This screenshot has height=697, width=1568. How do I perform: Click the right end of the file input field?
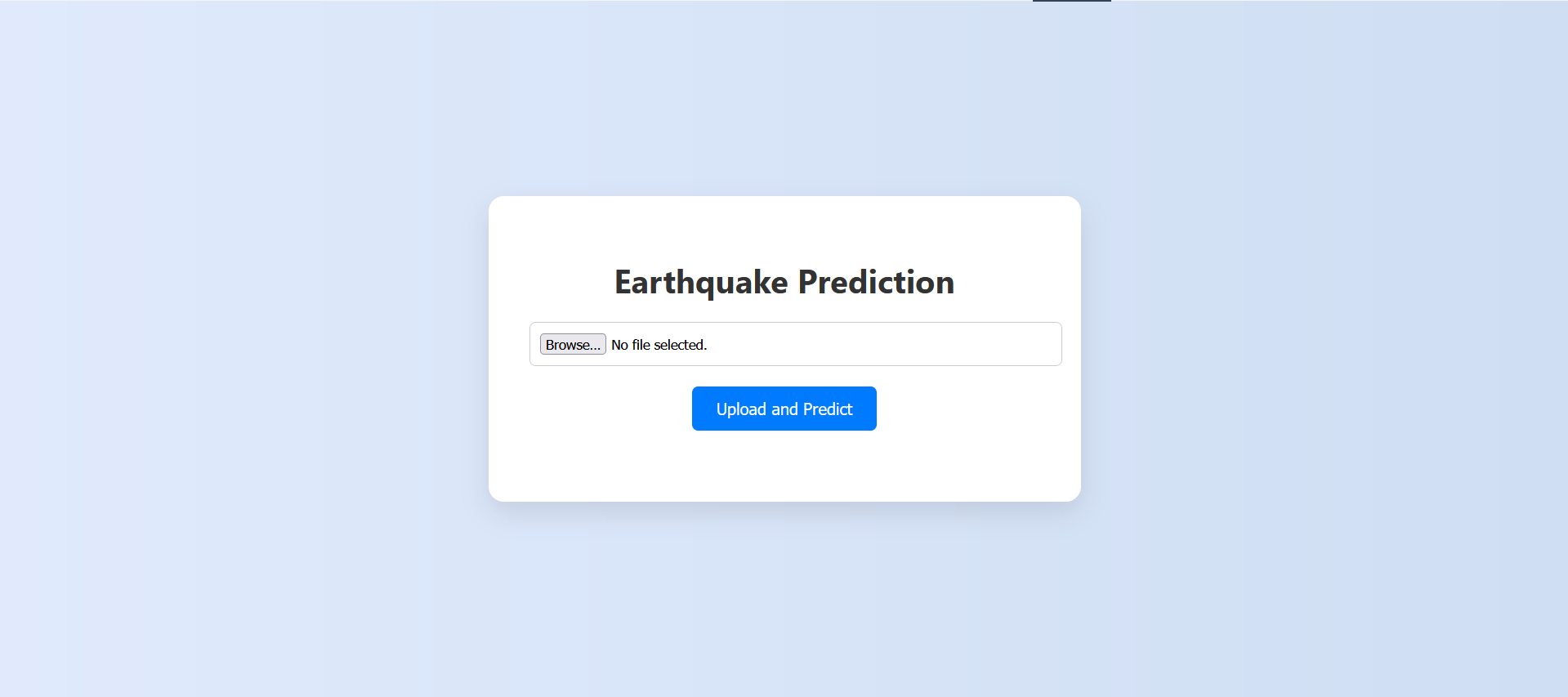pos(1038,345)
